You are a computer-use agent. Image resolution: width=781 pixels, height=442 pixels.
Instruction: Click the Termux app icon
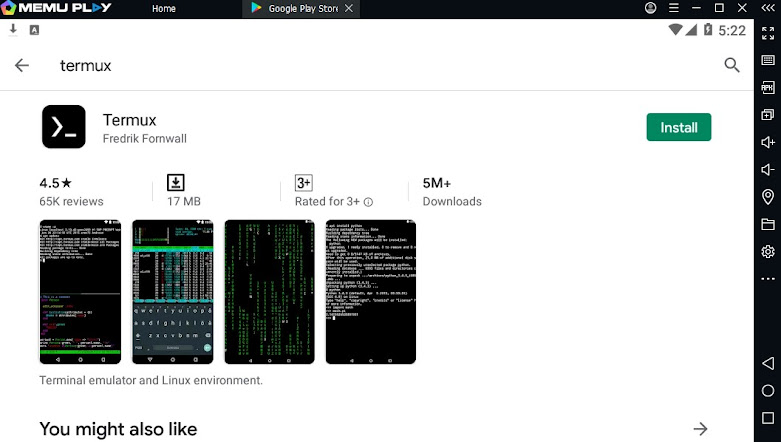point(64,127)
